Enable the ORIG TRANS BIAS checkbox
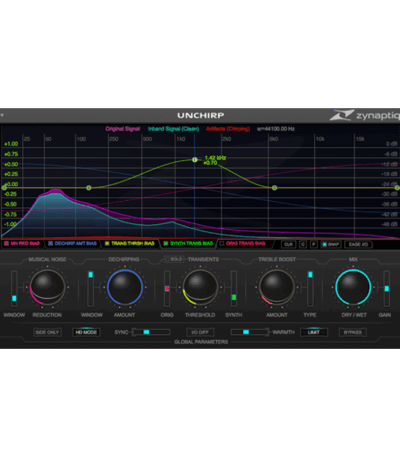This screenshot has height=457, width=400. (x=222, y=244)
